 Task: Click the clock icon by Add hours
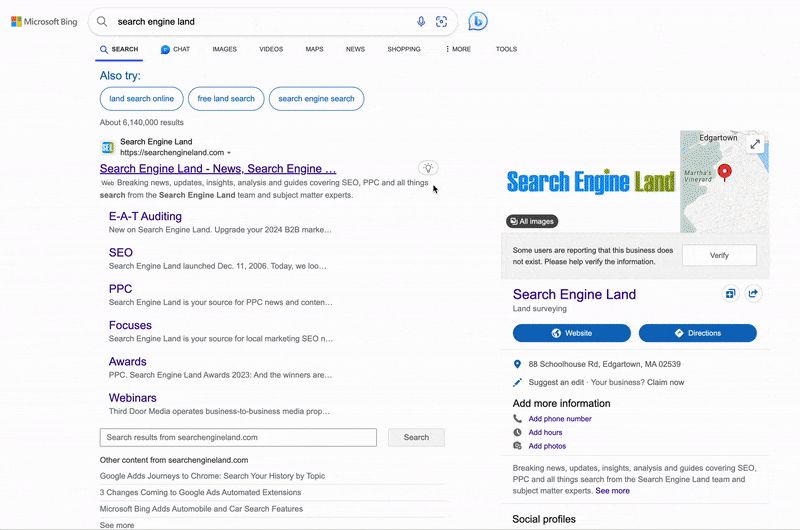(517, 432)
